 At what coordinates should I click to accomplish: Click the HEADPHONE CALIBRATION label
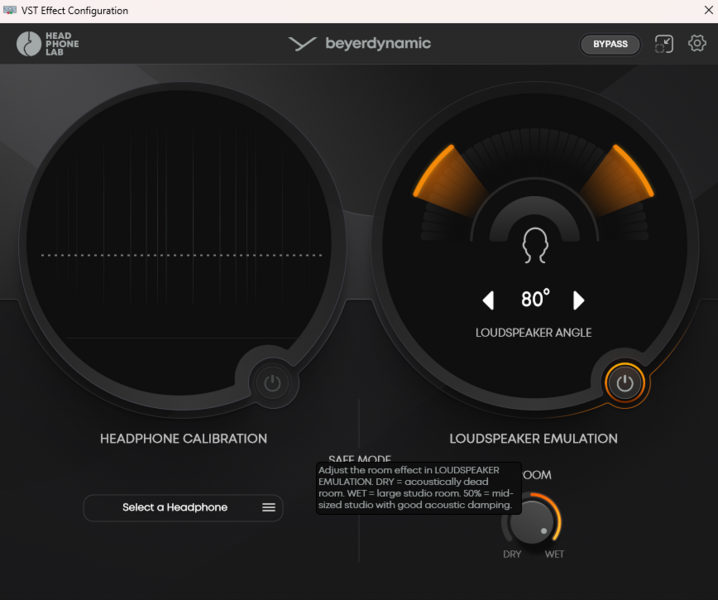184,439
